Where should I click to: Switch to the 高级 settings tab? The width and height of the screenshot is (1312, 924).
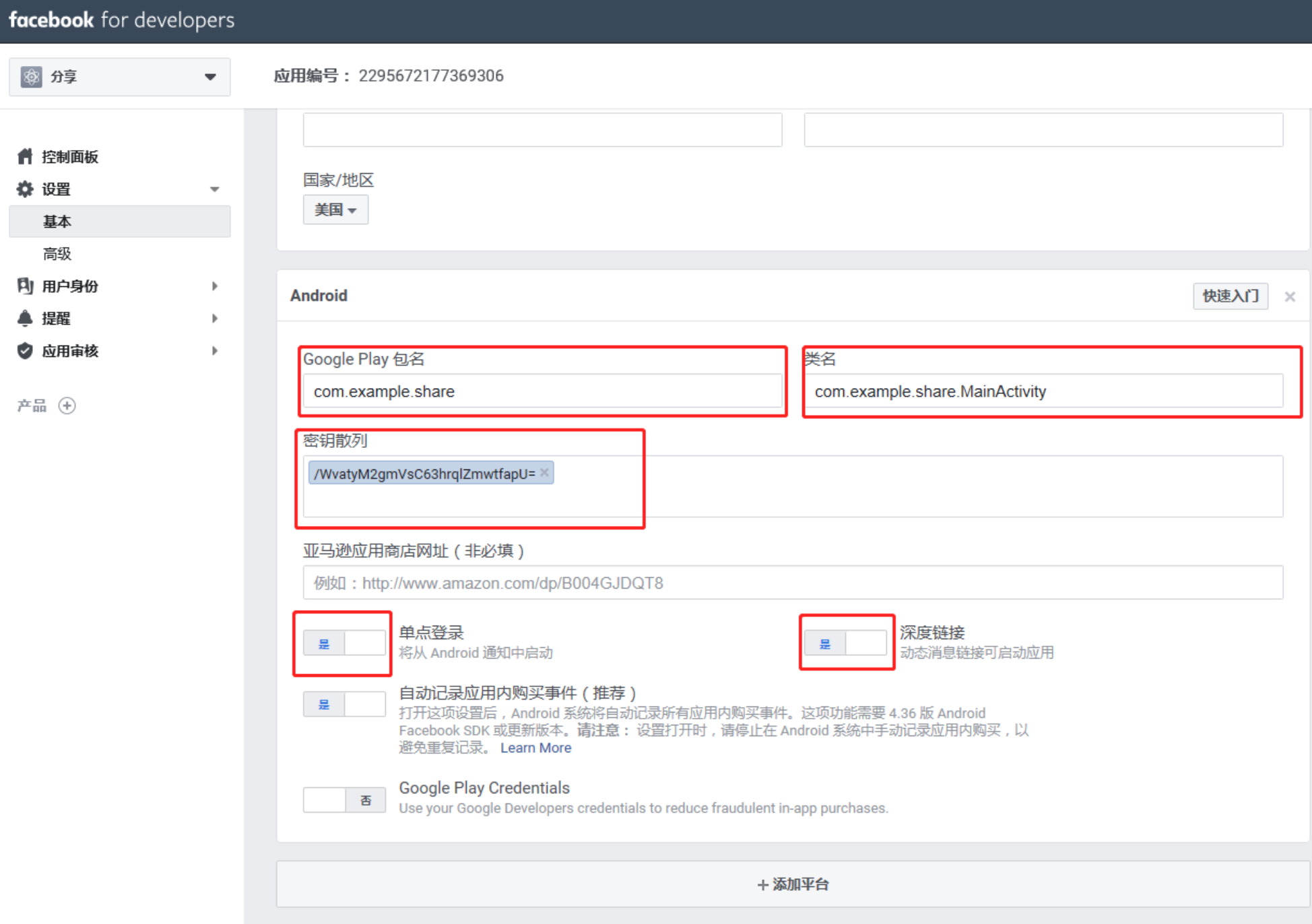[x=57, y=253]
